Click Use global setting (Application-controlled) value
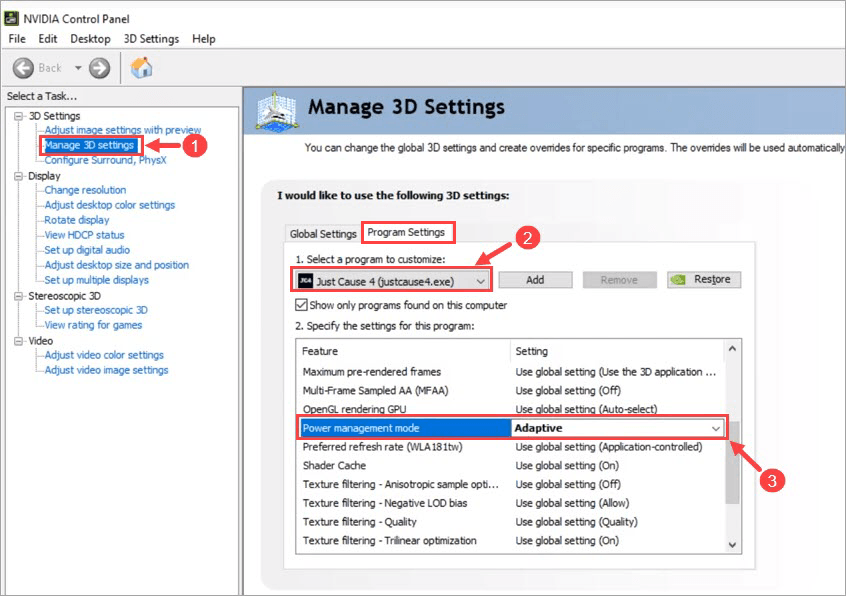This screenshot has width=846, height=596. tap(609, 447)
